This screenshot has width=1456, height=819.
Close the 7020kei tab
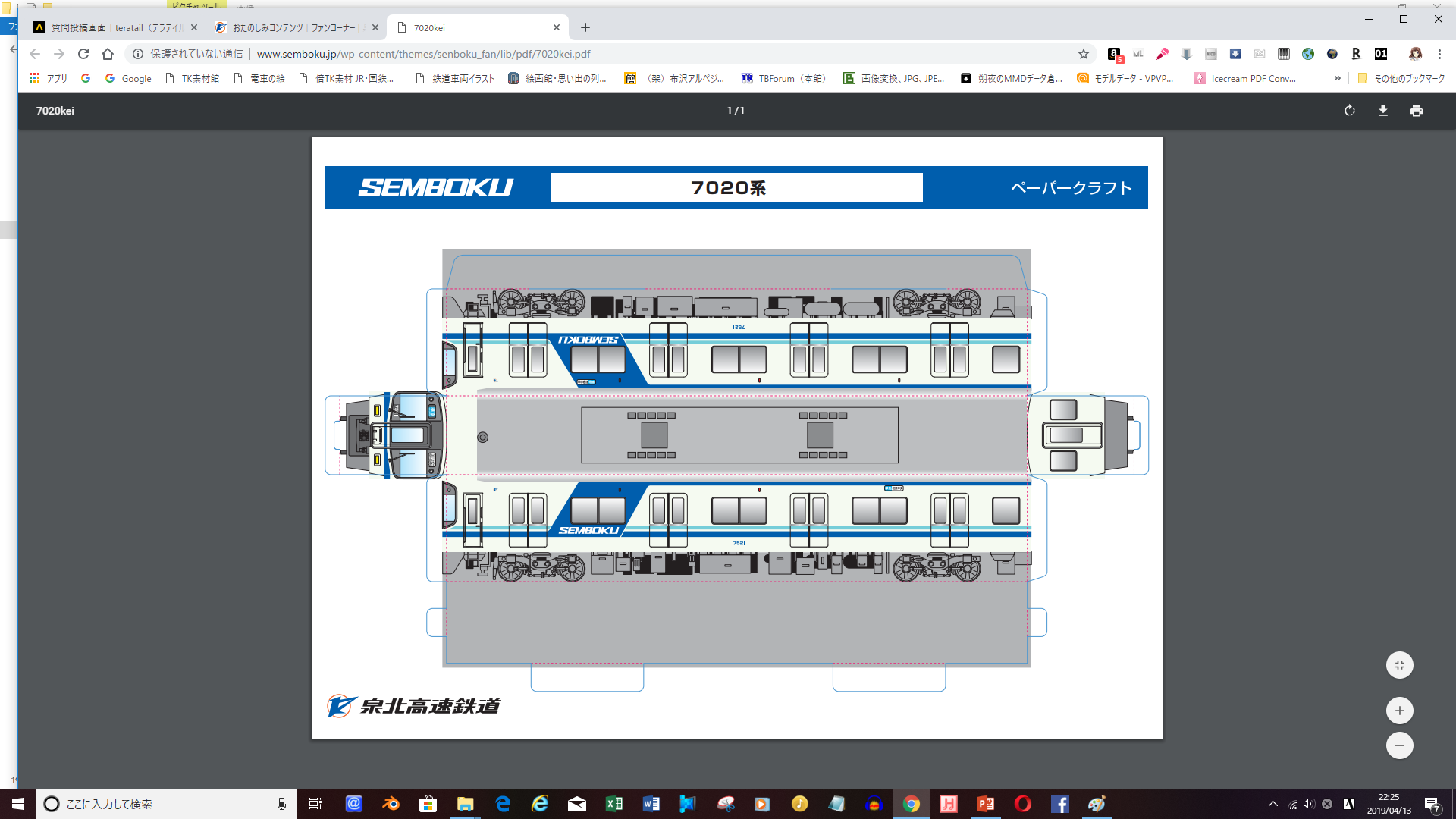[557, 27]
